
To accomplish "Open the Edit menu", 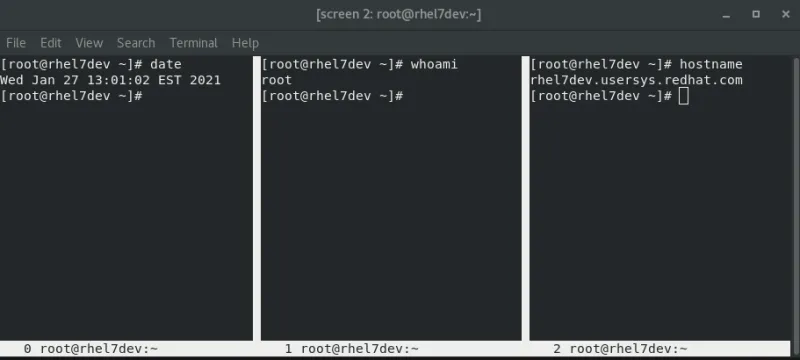I will click(51, 43).
